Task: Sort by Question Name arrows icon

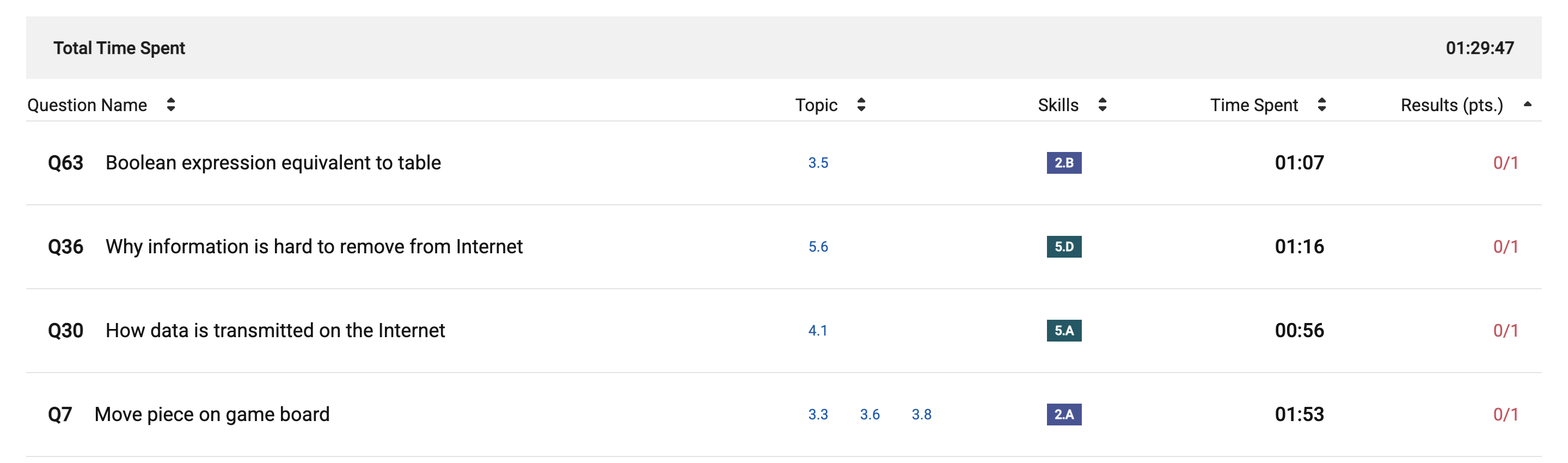Action: (171, 105)
